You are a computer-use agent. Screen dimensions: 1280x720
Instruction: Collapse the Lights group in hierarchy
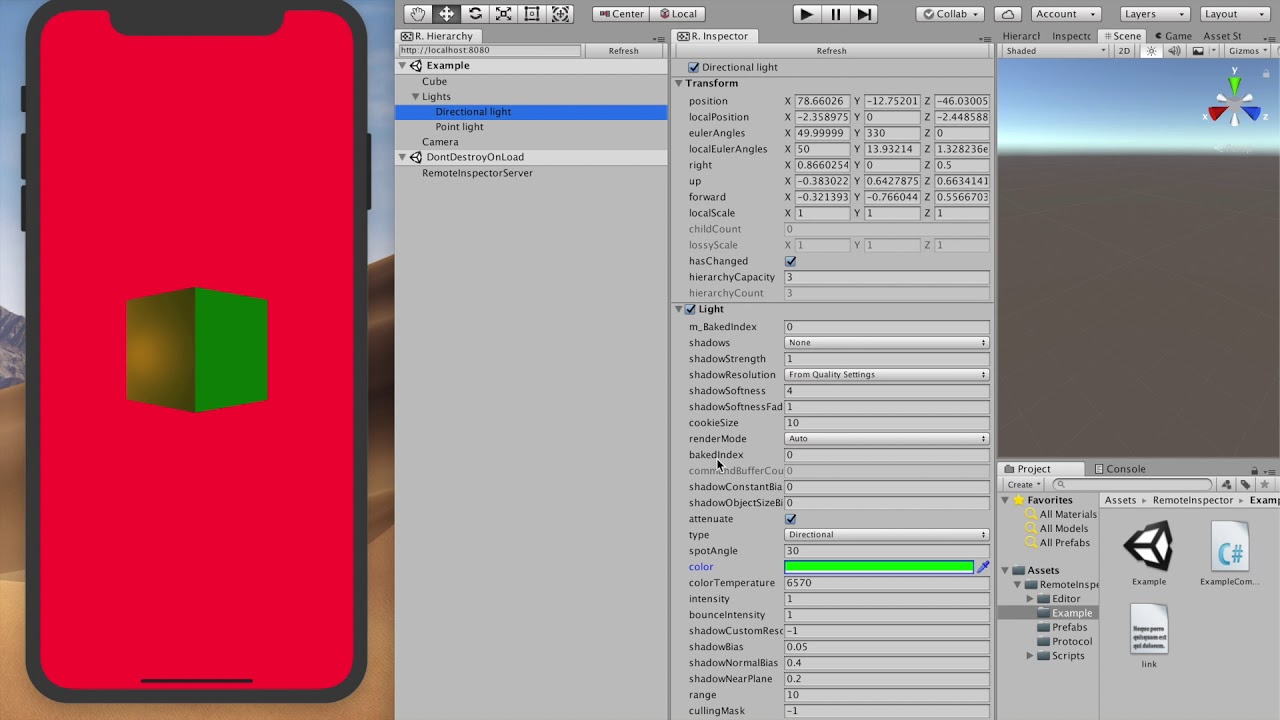[415, 97]
